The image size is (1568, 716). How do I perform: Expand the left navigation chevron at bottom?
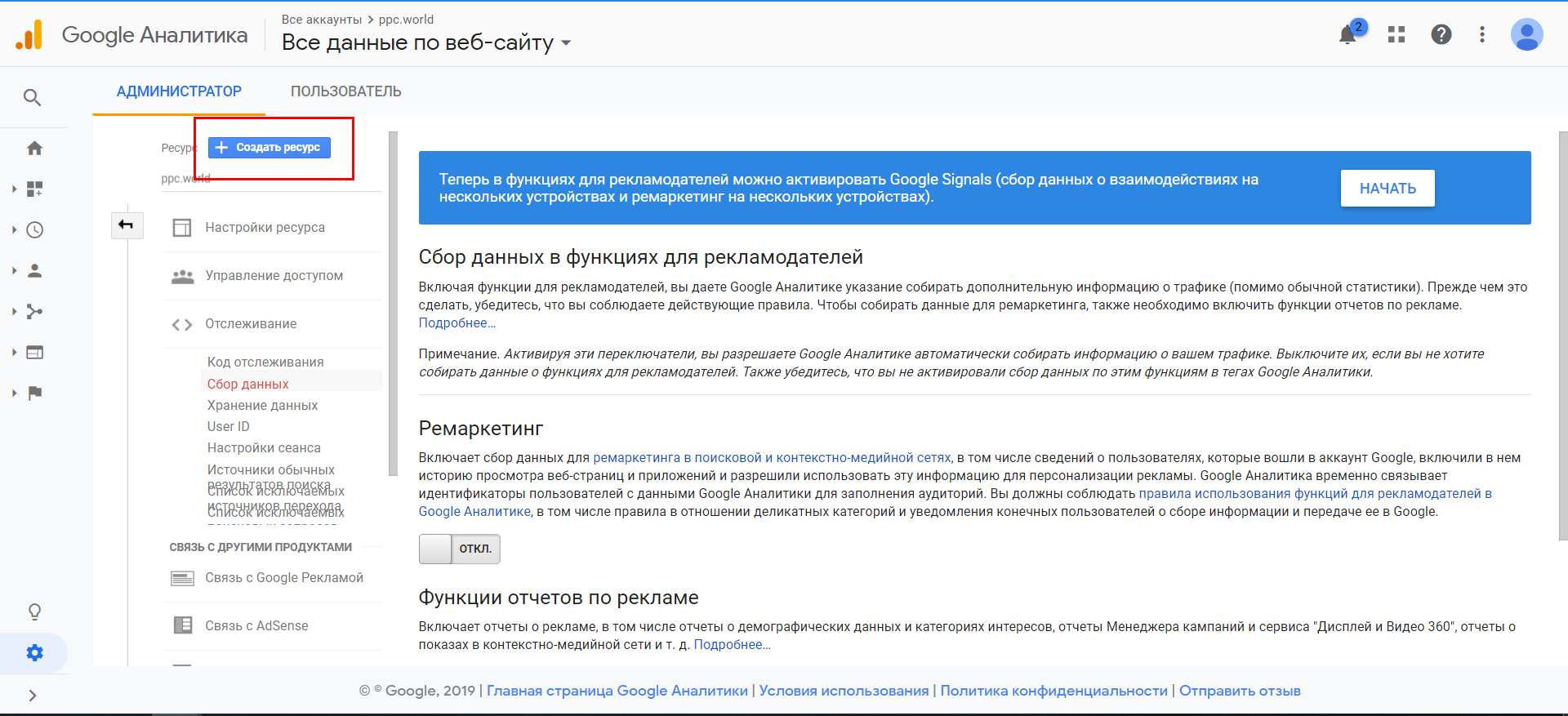33,696
